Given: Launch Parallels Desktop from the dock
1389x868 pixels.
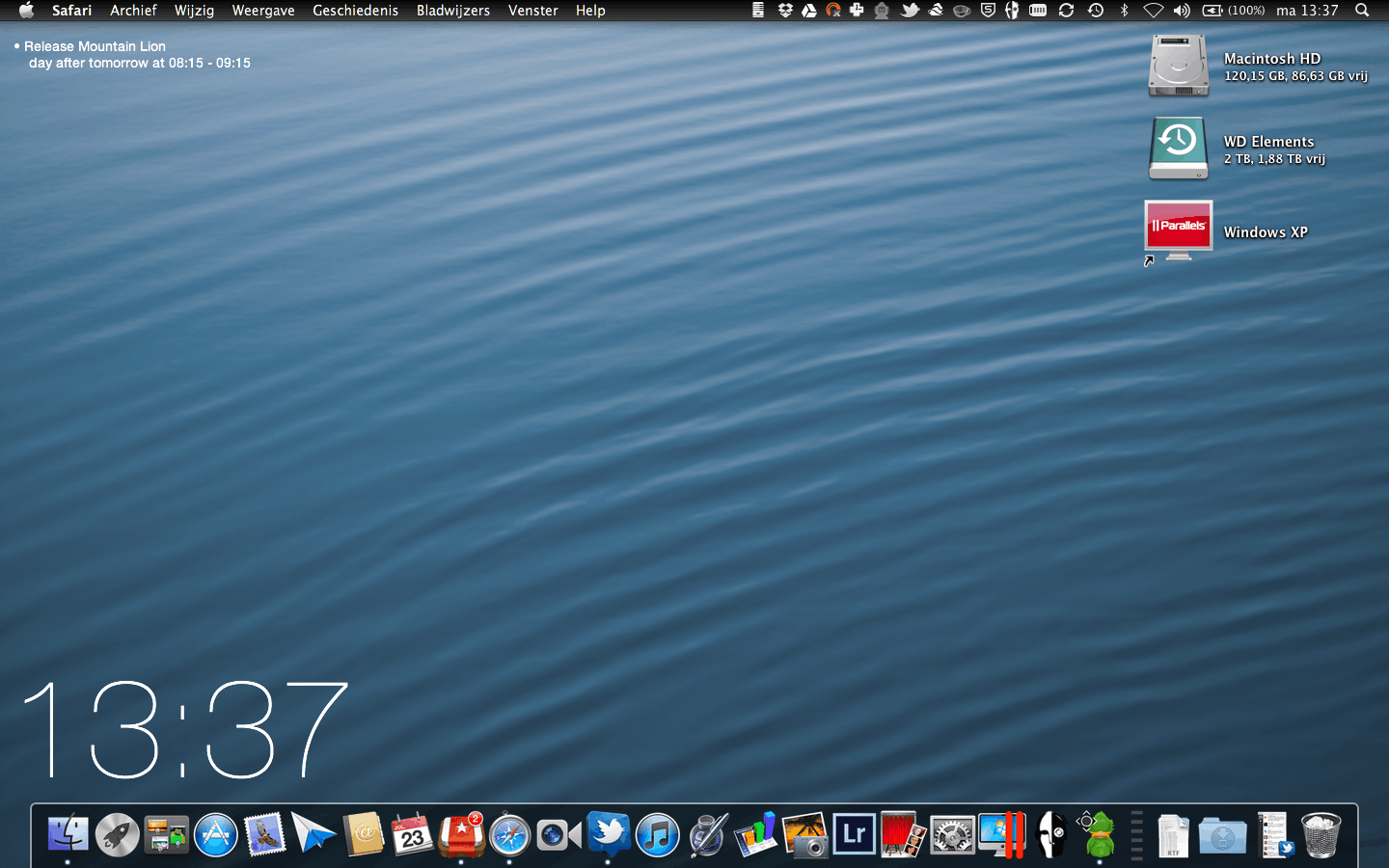Looking at the screenshot, I should click(x=1001, y=834).
